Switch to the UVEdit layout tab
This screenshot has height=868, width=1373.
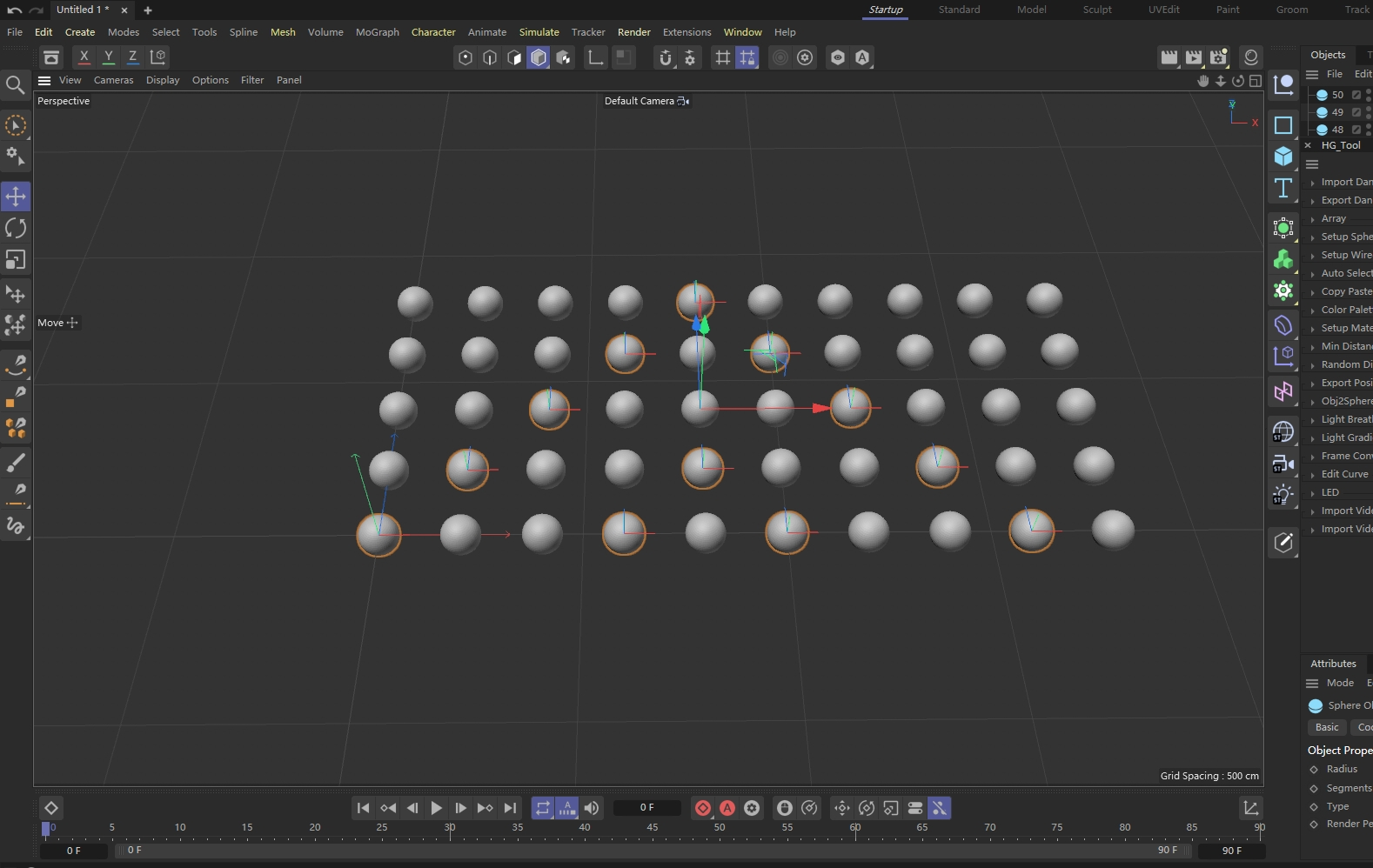tap(1163, 10)
